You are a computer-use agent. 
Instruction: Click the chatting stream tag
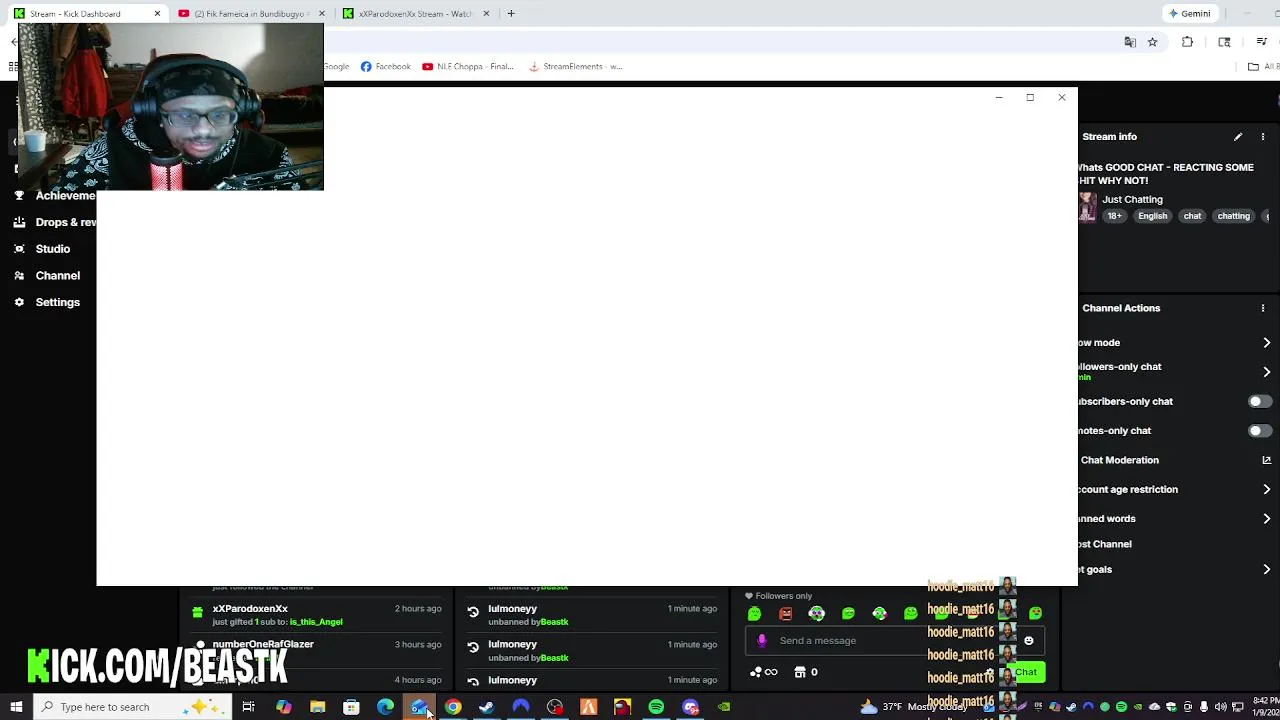pyautogui.click(x=1233, y=216)
